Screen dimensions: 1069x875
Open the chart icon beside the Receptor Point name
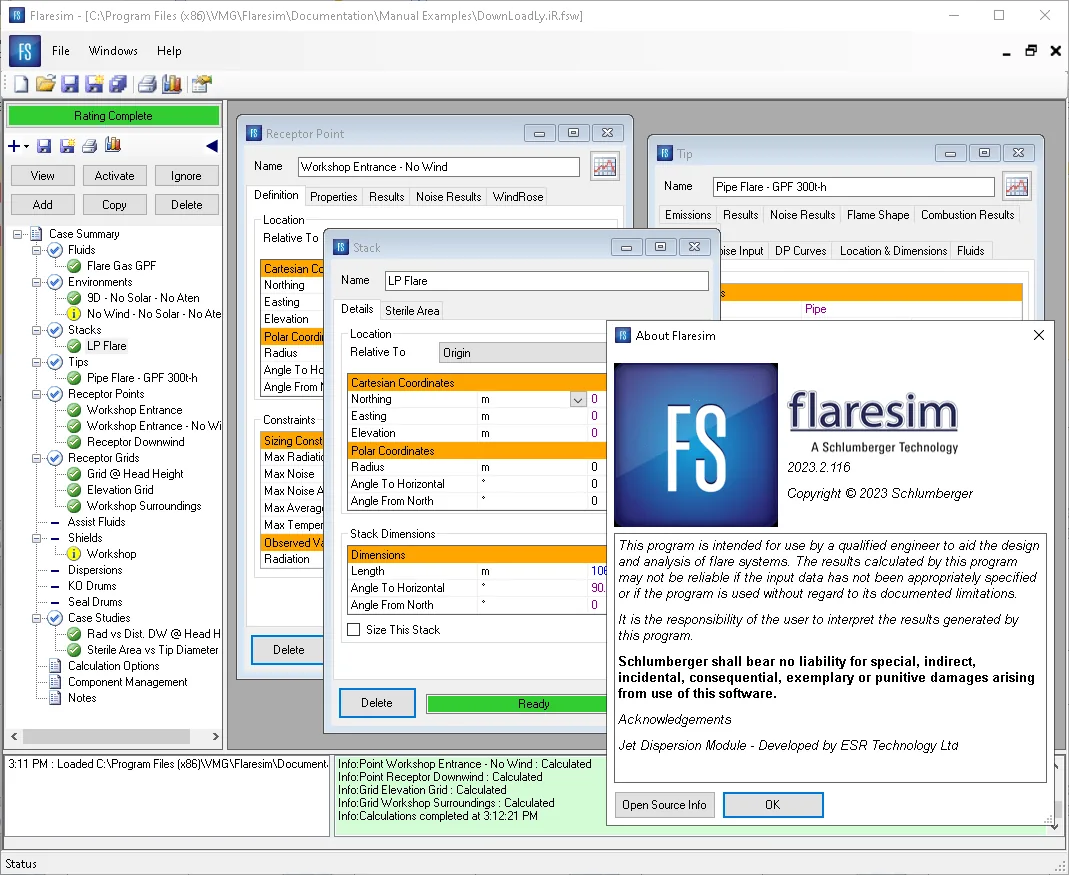tap(605, 166)
